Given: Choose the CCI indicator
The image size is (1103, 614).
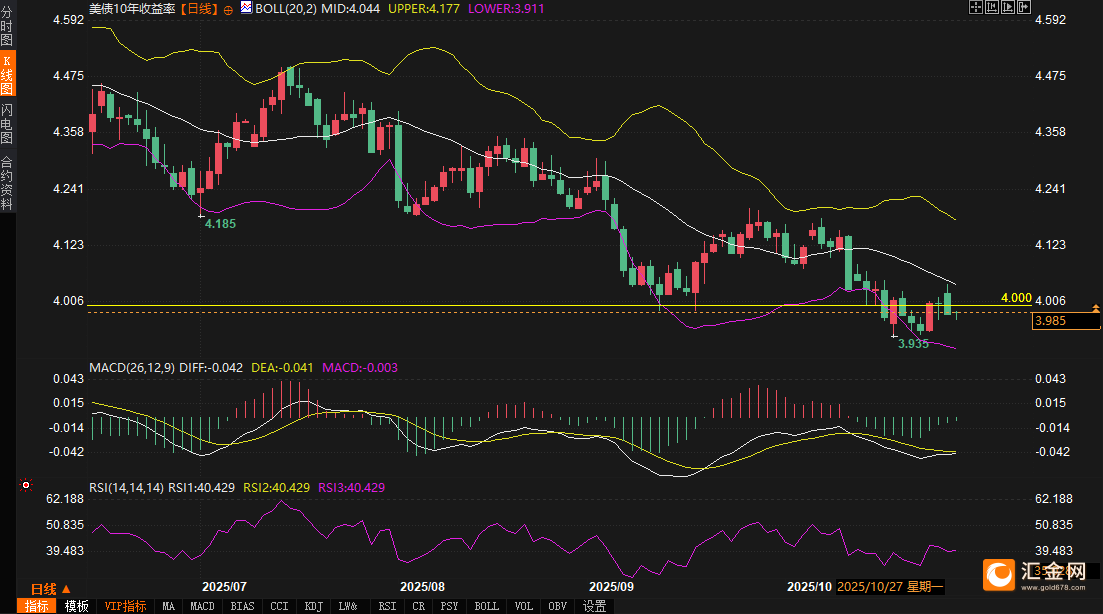Looking at the screenshot, I should tap(279, 606).
